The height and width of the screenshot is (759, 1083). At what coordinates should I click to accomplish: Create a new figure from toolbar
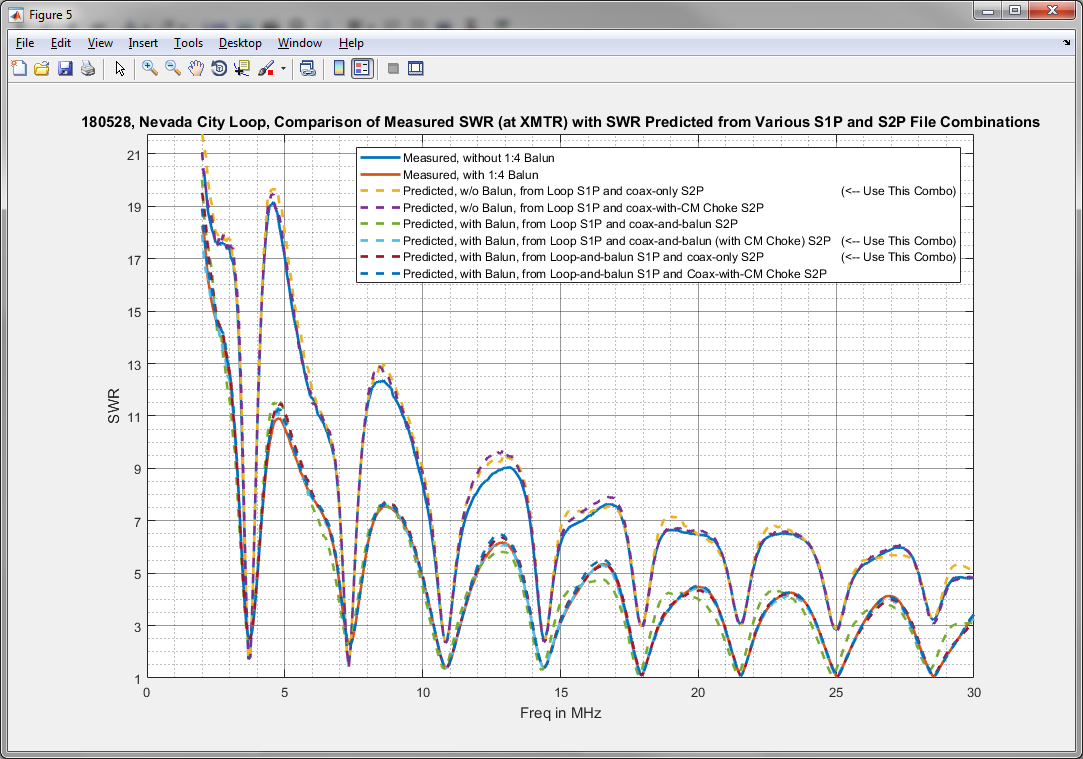19,68
